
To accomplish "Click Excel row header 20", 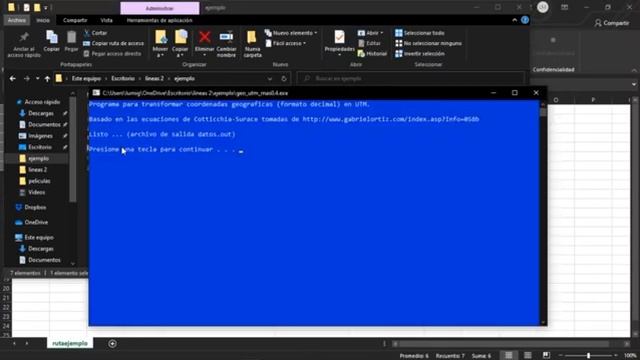I will point(6,289).
